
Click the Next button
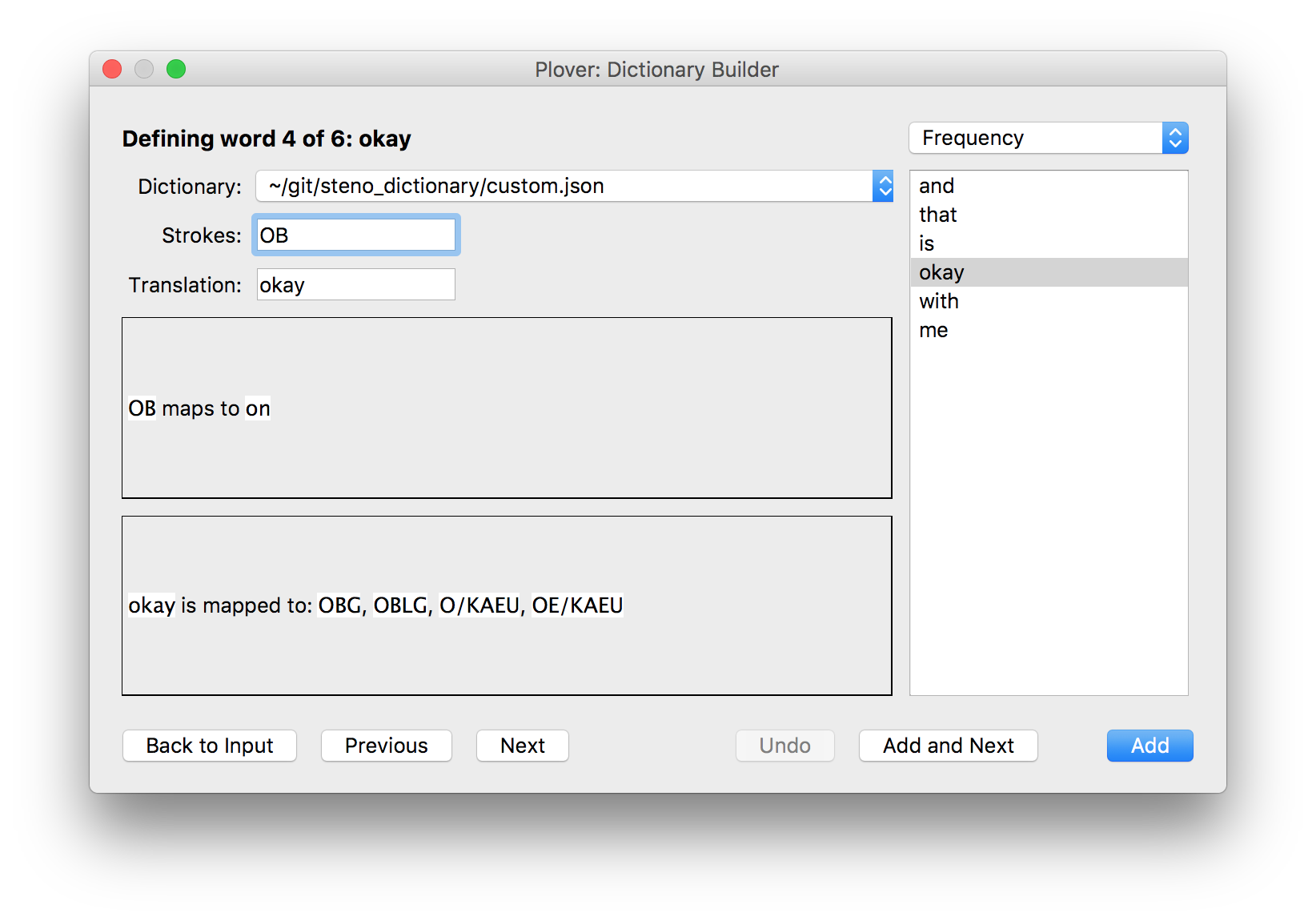click(522, 745)
